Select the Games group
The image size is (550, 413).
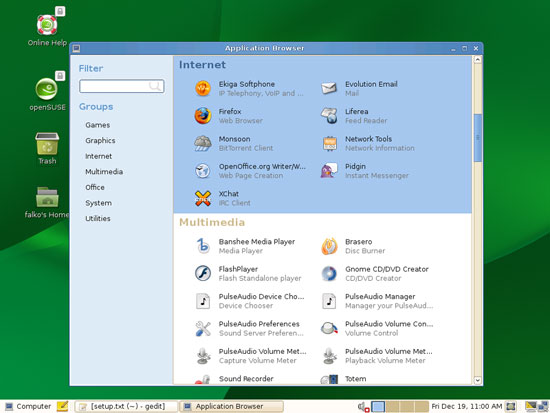pyautogui.click(x=98, y=125)
